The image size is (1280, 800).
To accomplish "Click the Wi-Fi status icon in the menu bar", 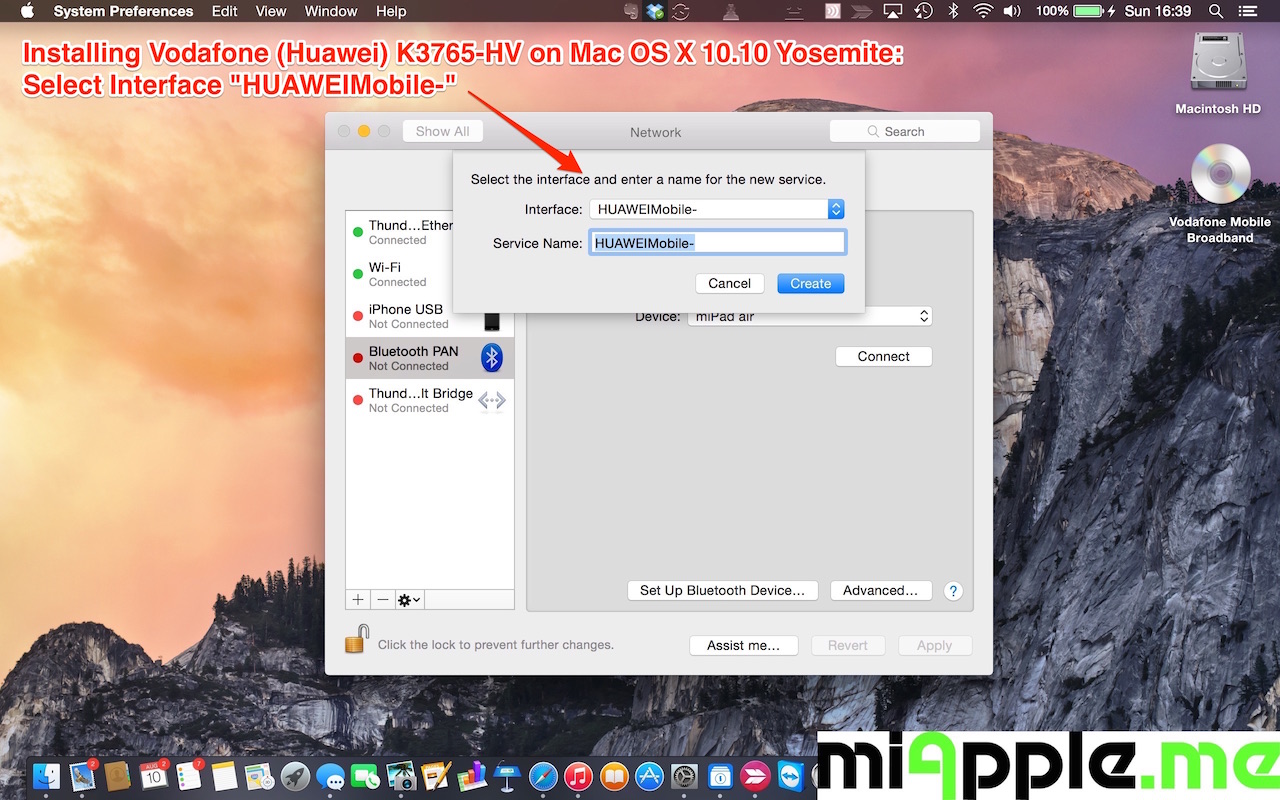I will pos(982,11).
